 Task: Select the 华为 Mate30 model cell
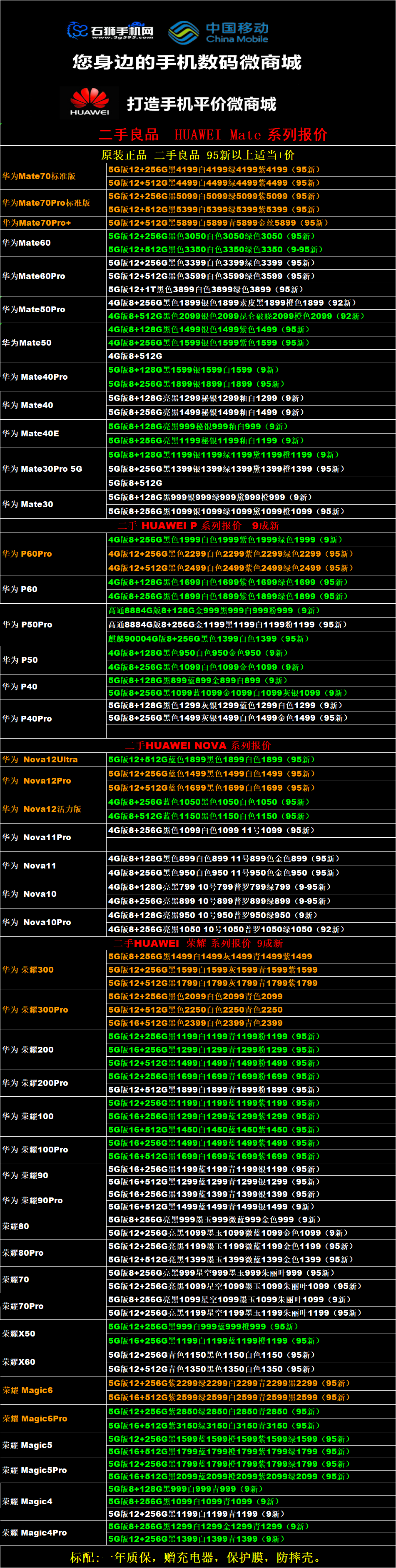tap(53, 504)
